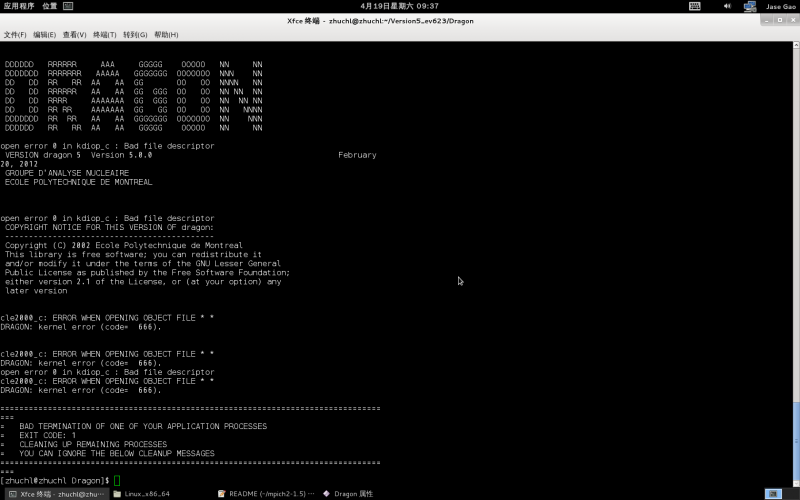Viewport: 800px width, 500px height.
Task: Click 'BAD TERMINATION OF ONE OF YOUR APPLICATION PROCESSES'
Action: (x=143, y=426)
